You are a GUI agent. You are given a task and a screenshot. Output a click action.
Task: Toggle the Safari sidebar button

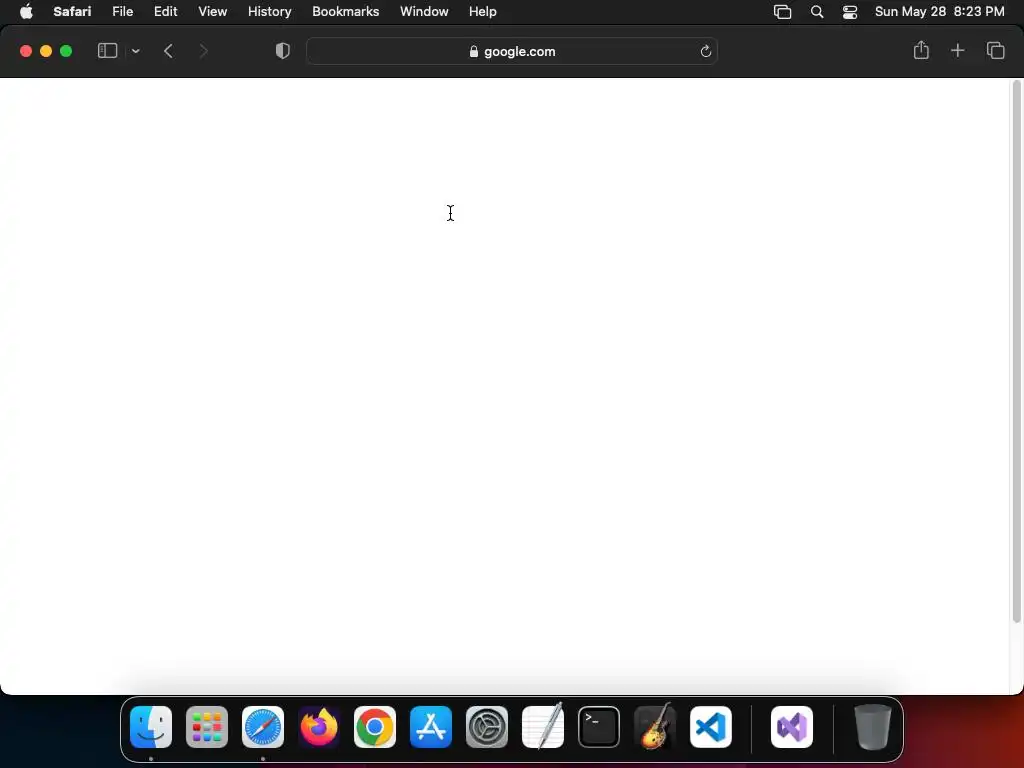pyautogui.click(x=107, y=51)
